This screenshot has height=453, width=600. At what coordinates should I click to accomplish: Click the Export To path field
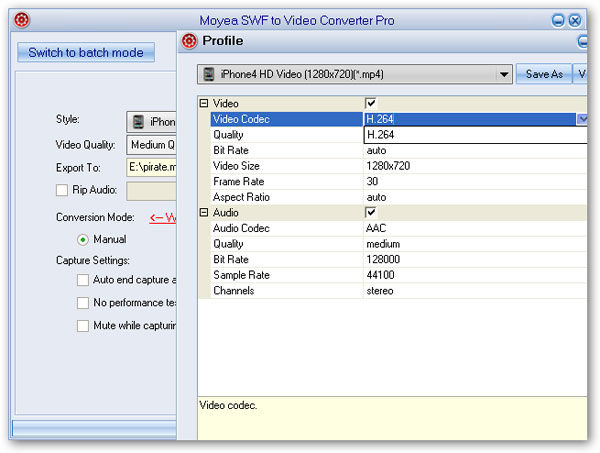[x=152, y=168]
